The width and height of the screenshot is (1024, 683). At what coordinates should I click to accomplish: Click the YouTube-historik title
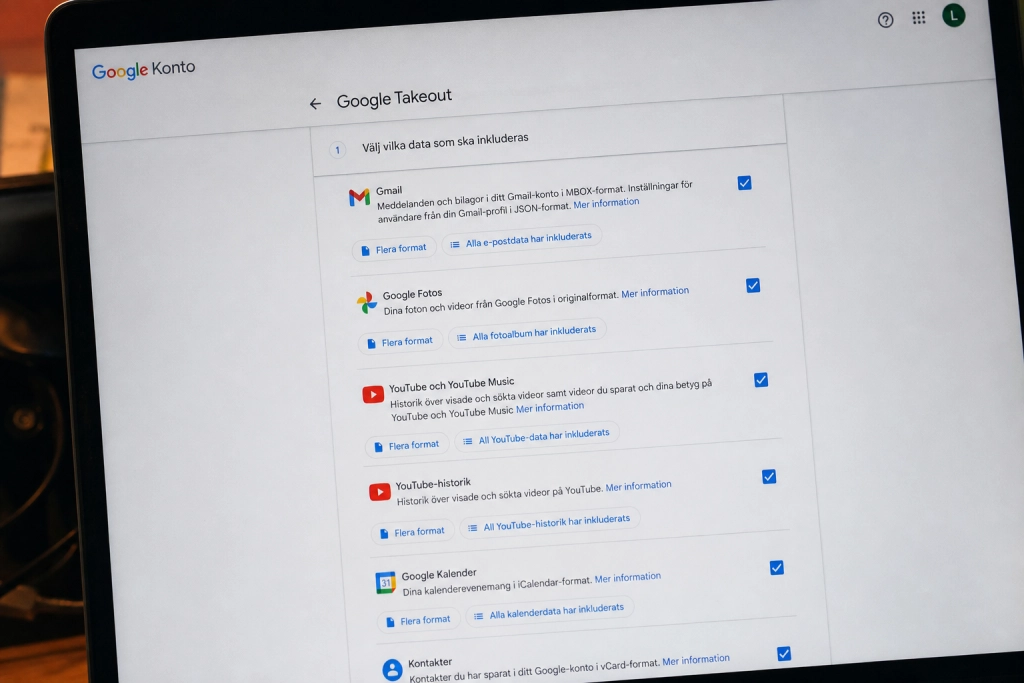click(433, 484)
